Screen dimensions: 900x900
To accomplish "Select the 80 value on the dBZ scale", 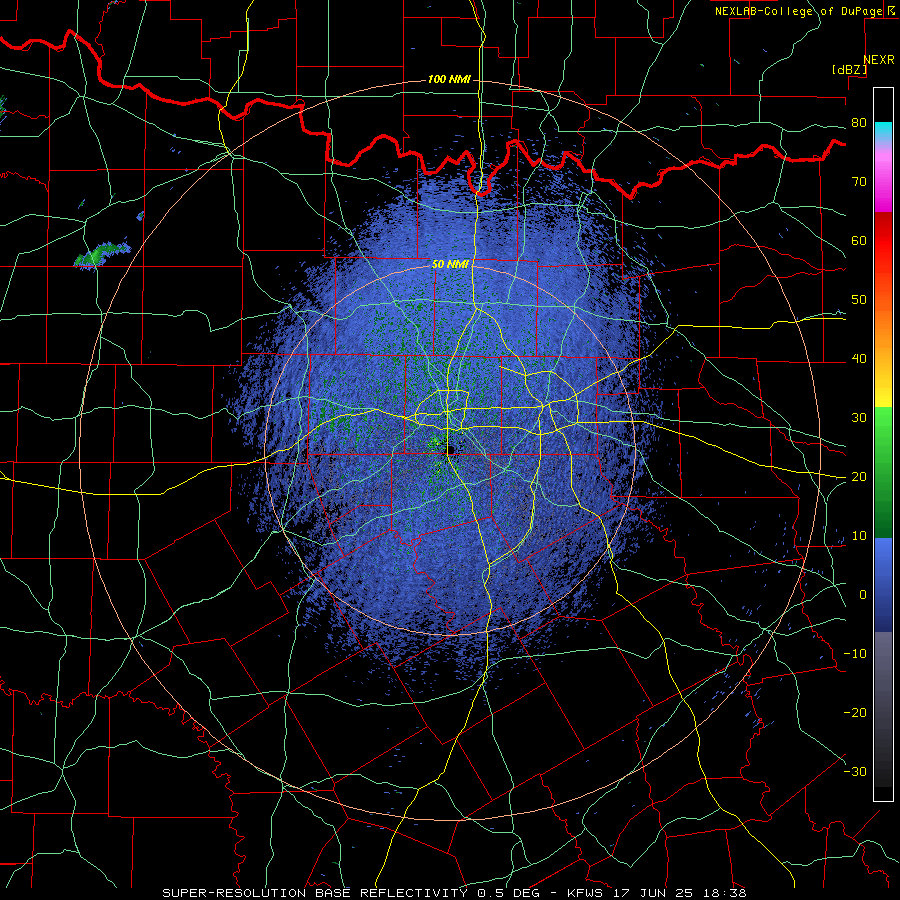I will (x=859, y=123).
